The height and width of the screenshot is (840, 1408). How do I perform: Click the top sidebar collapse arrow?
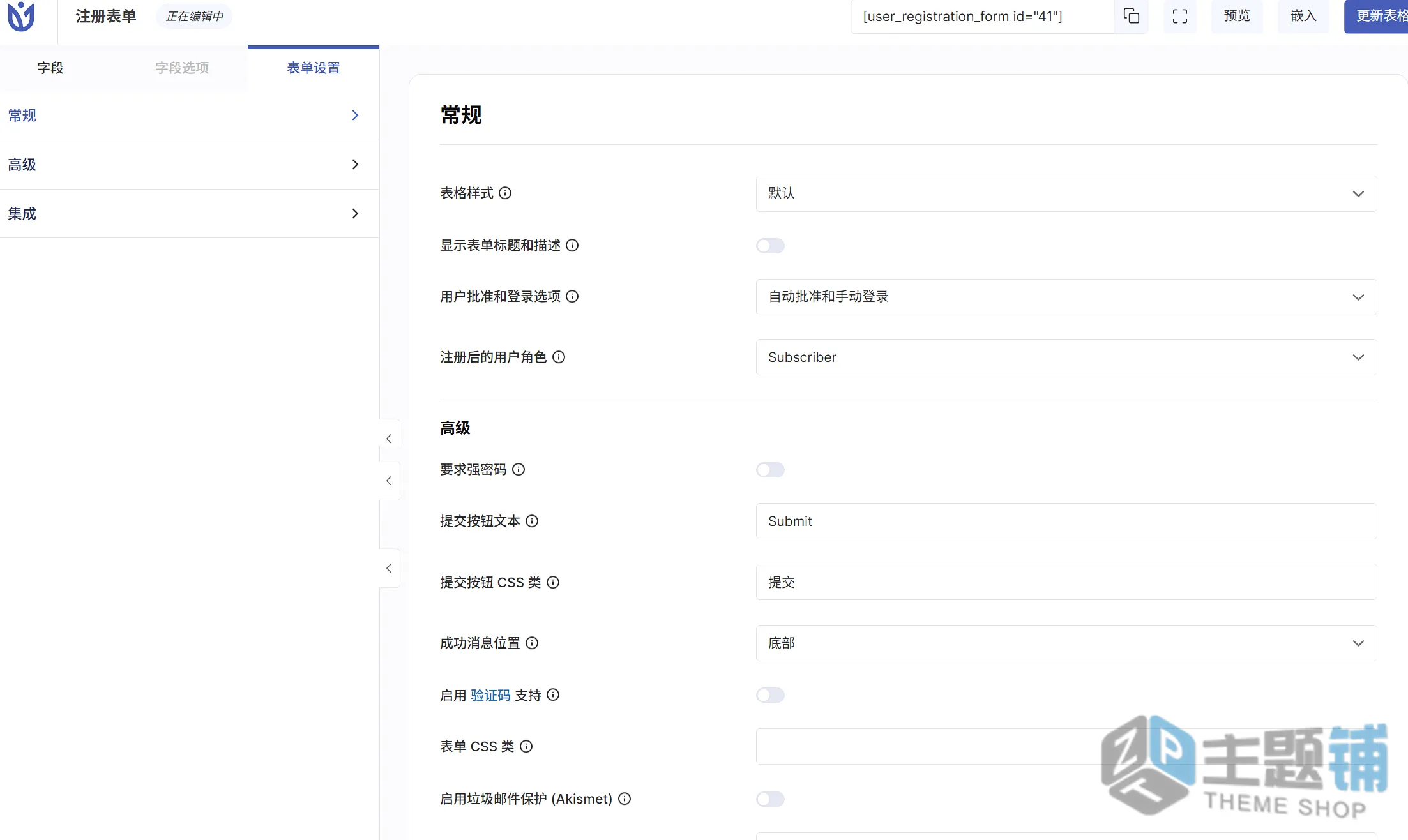(390, 439)
